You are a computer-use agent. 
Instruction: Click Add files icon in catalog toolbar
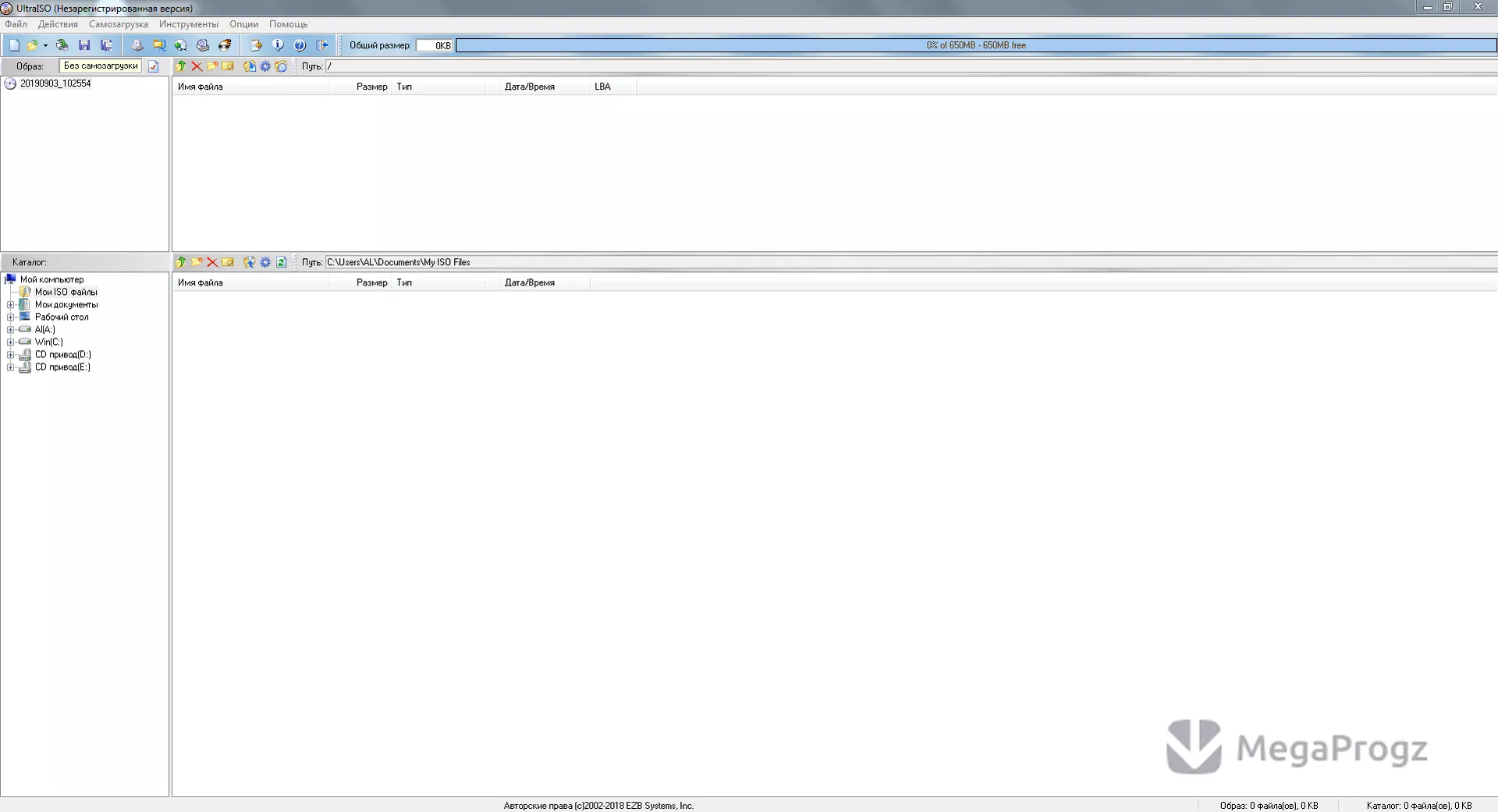[x=250, y=262]
